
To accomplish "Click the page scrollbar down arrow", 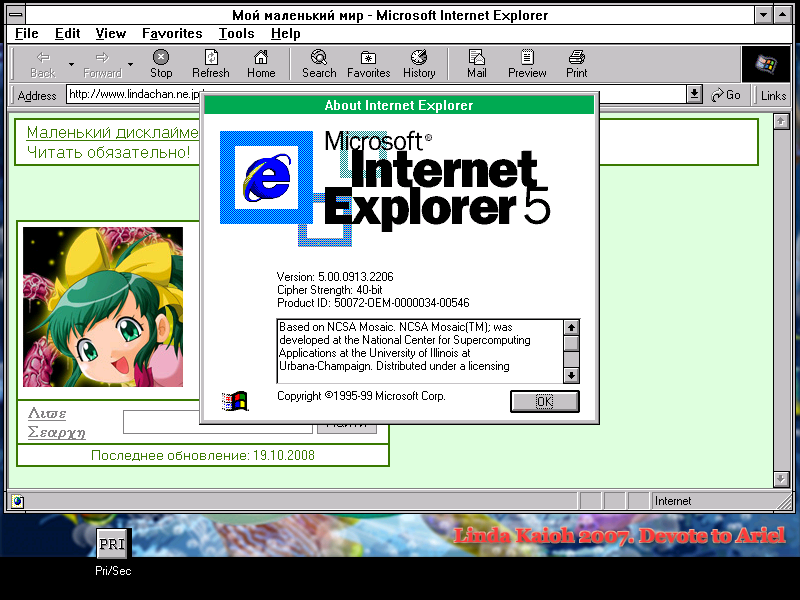I will (x=781, y=479).
